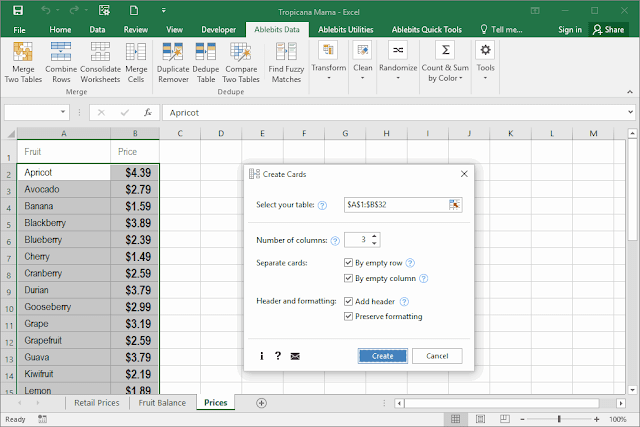Switch to the Review tab
Image resolution: width=640 pixels, height=427 pixels.
pos(136,29)
